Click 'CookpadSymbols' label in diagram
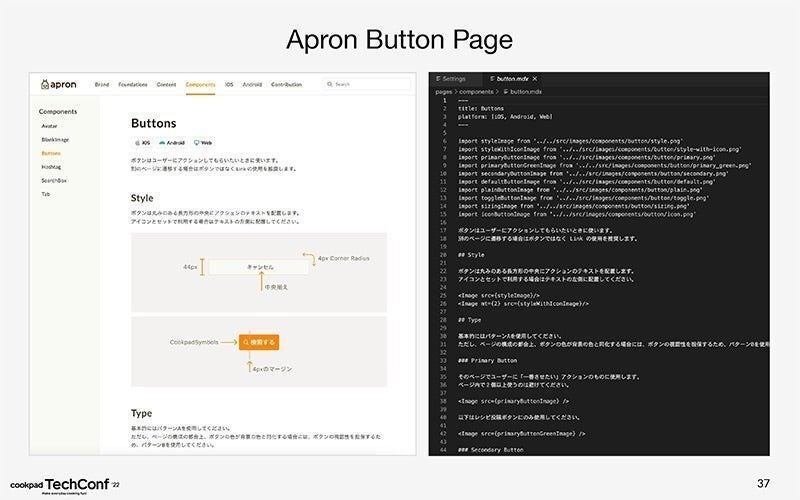 (194, 342)
